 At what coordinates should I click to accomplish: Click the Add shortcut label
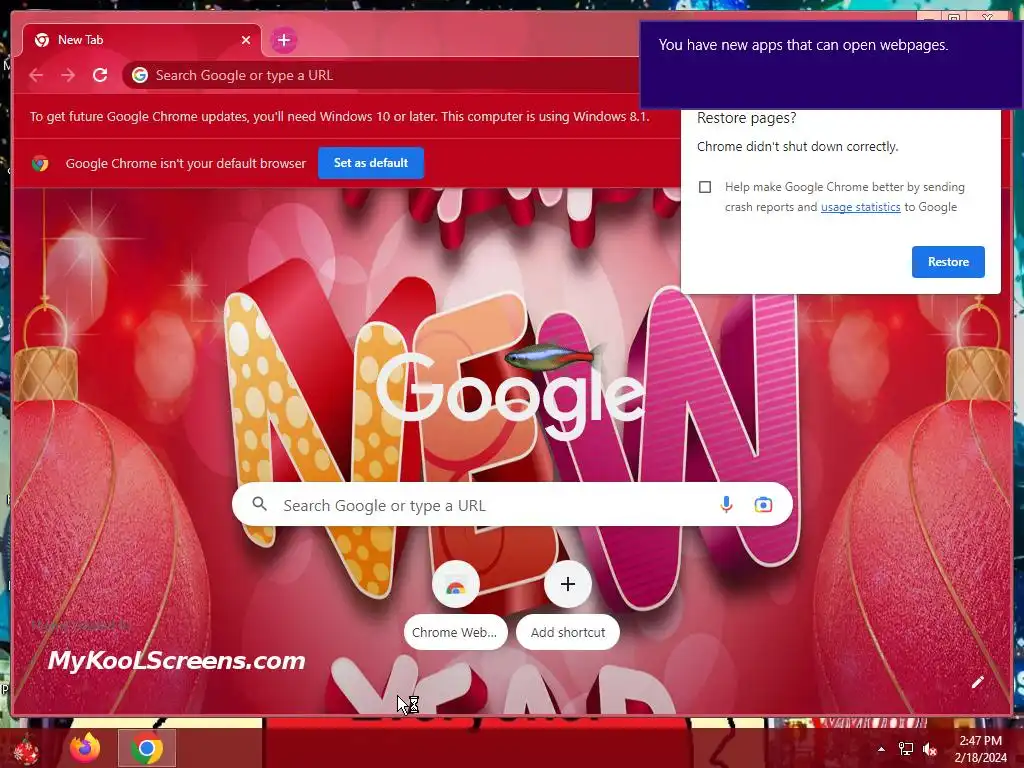(568, 632)
